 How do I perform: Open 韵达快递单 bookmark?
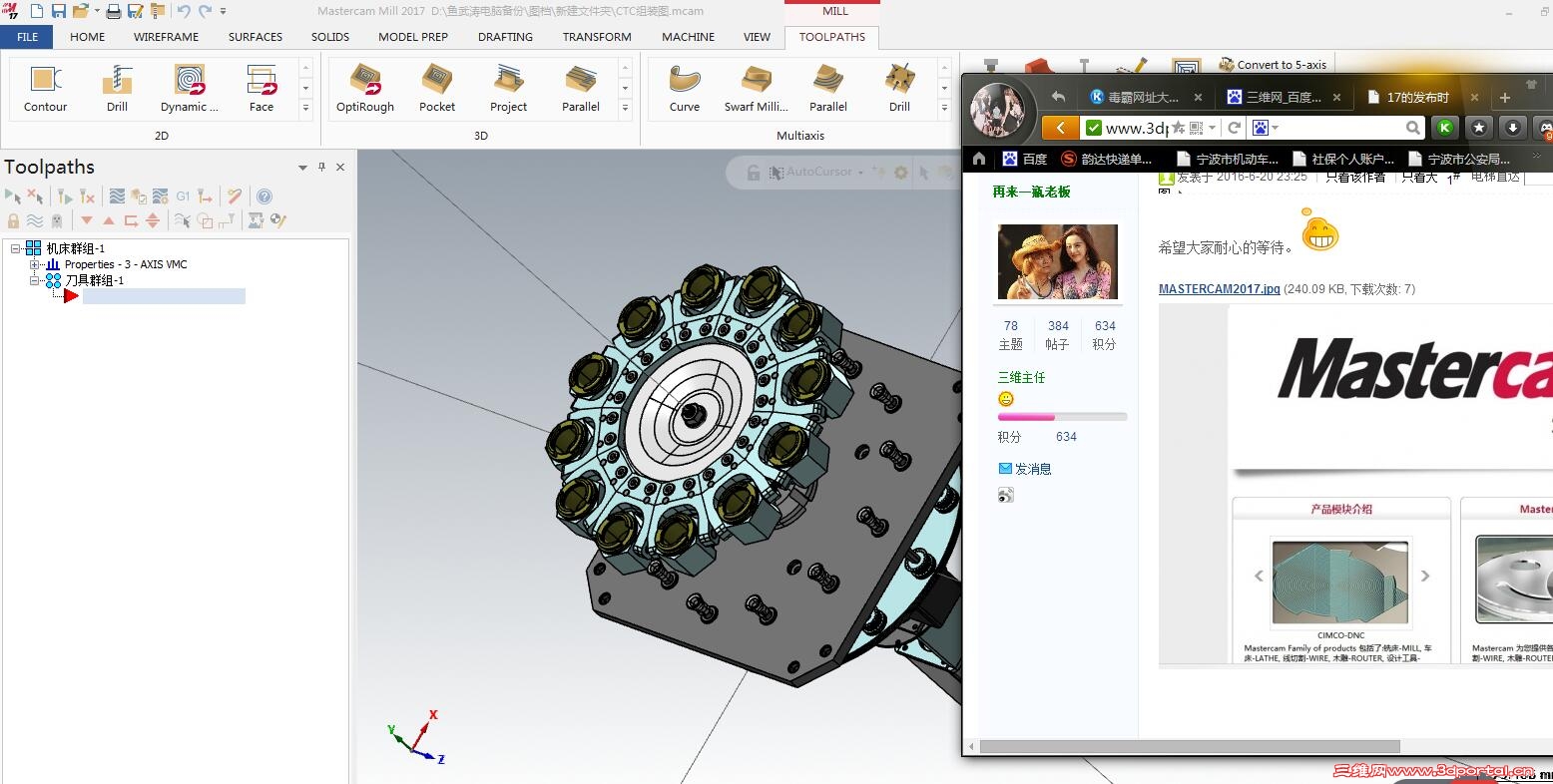coord(1107,159)
